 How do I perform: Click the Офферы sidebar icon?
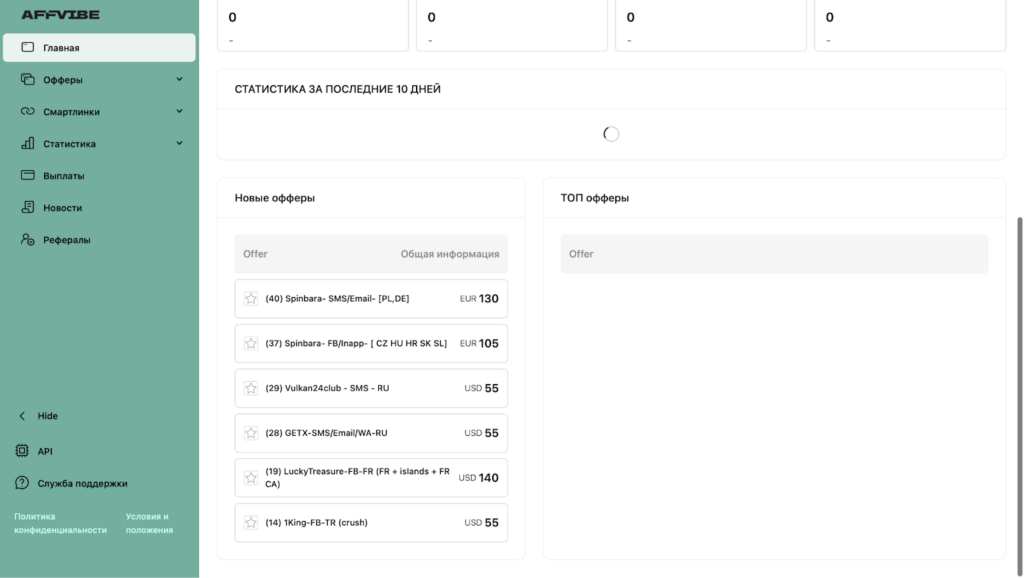27,79
